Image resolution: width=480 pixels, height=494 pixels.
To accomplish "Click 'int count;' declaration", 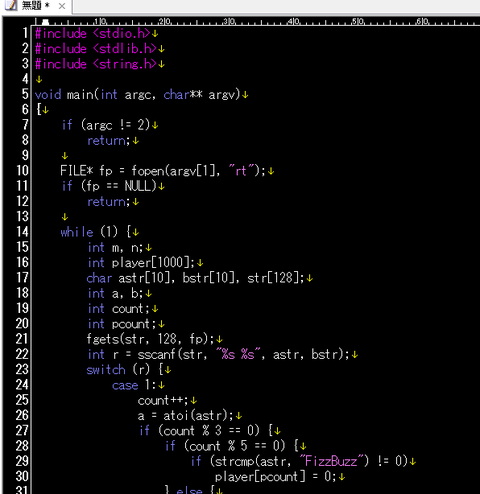I will (119, 309).
